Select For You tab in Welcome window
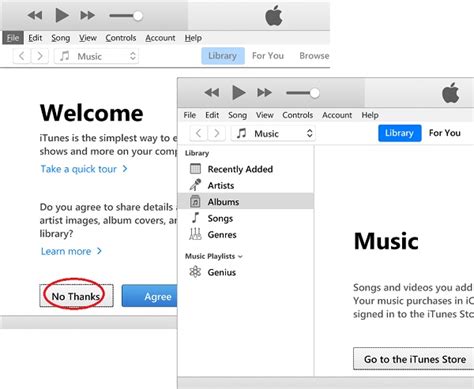Screen dimensions: 474x389 268,56
